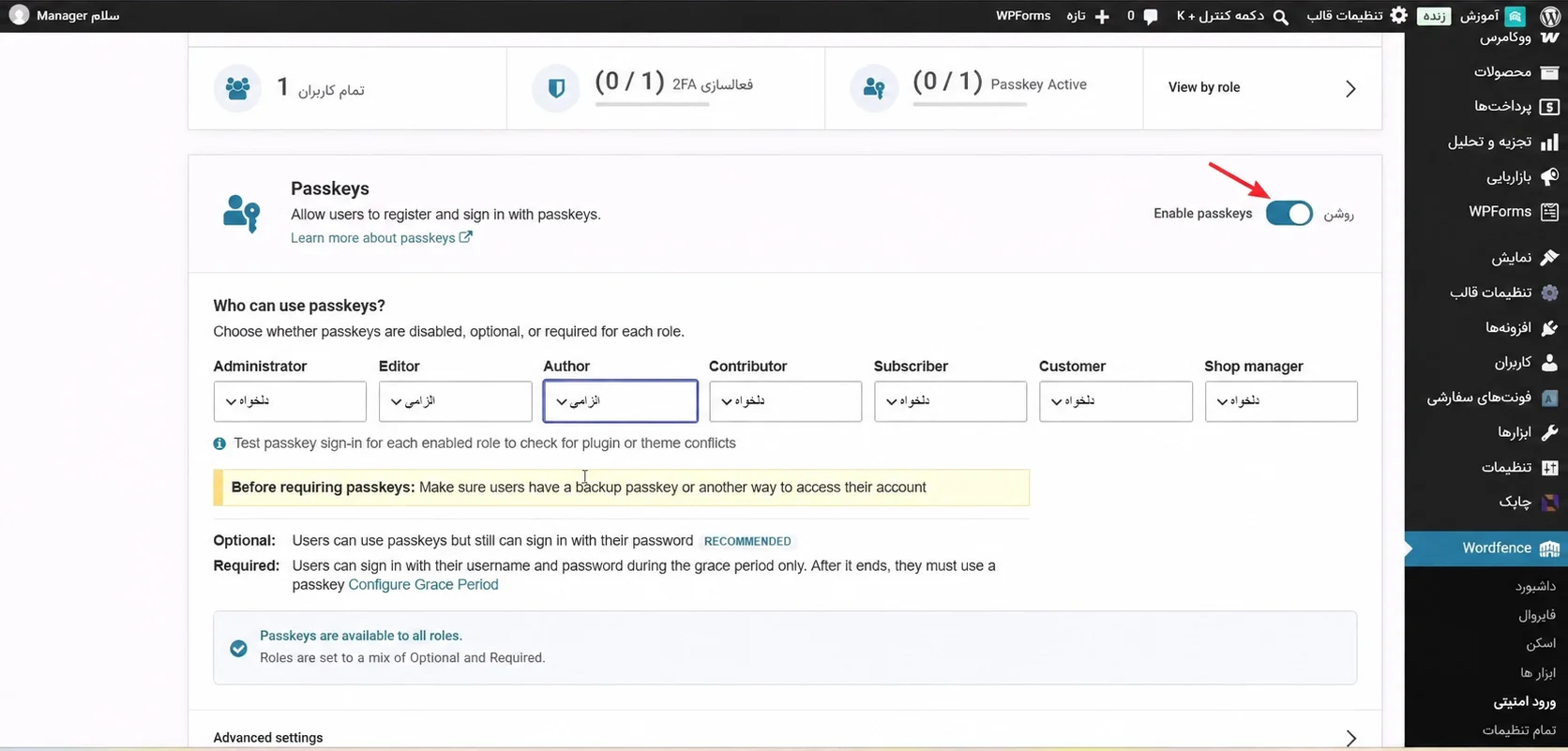Open the View by role arrow
1568x751 pixels.
[x=1350, y=88]
